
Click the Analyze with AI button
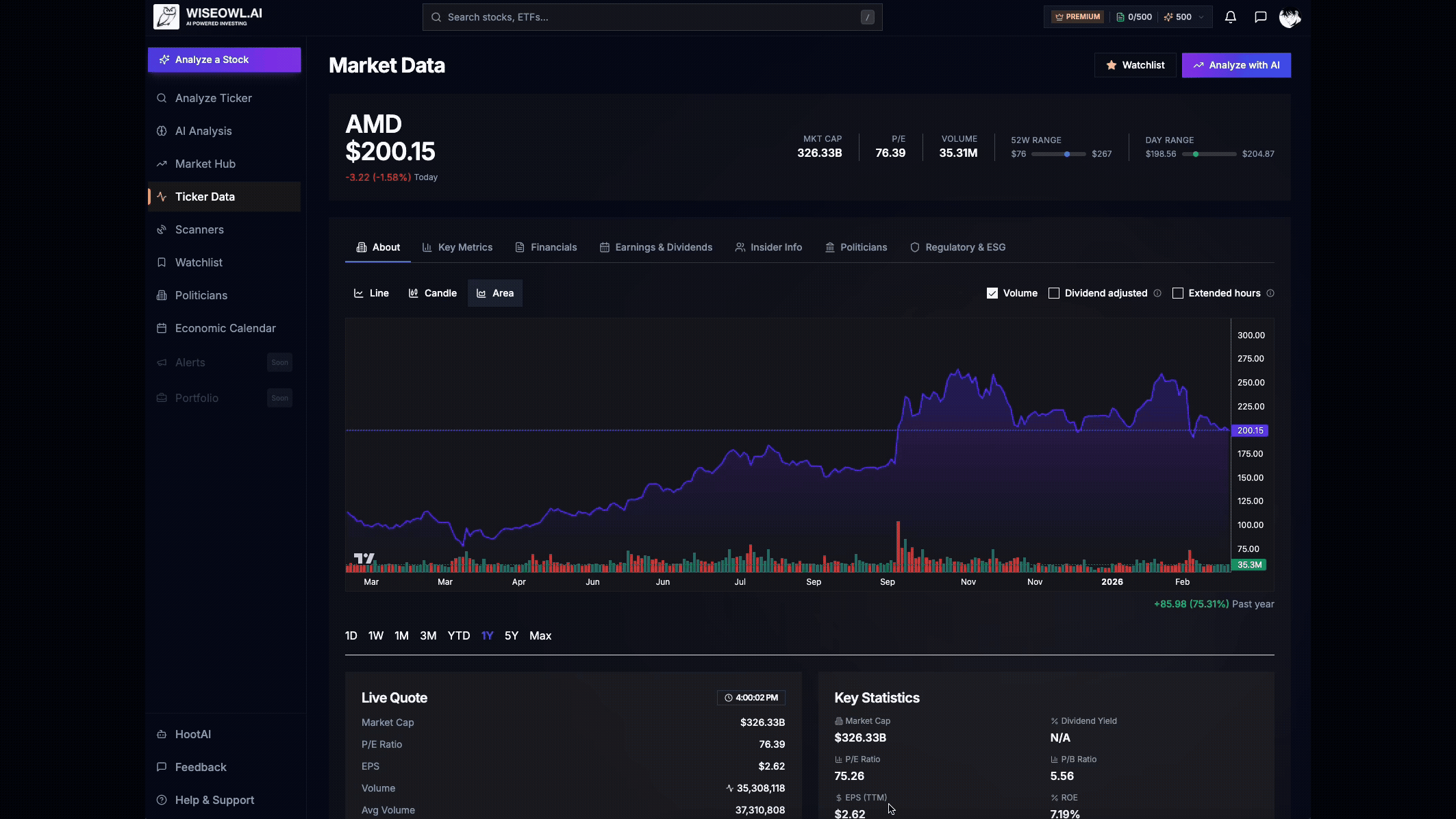point(1235,65)
